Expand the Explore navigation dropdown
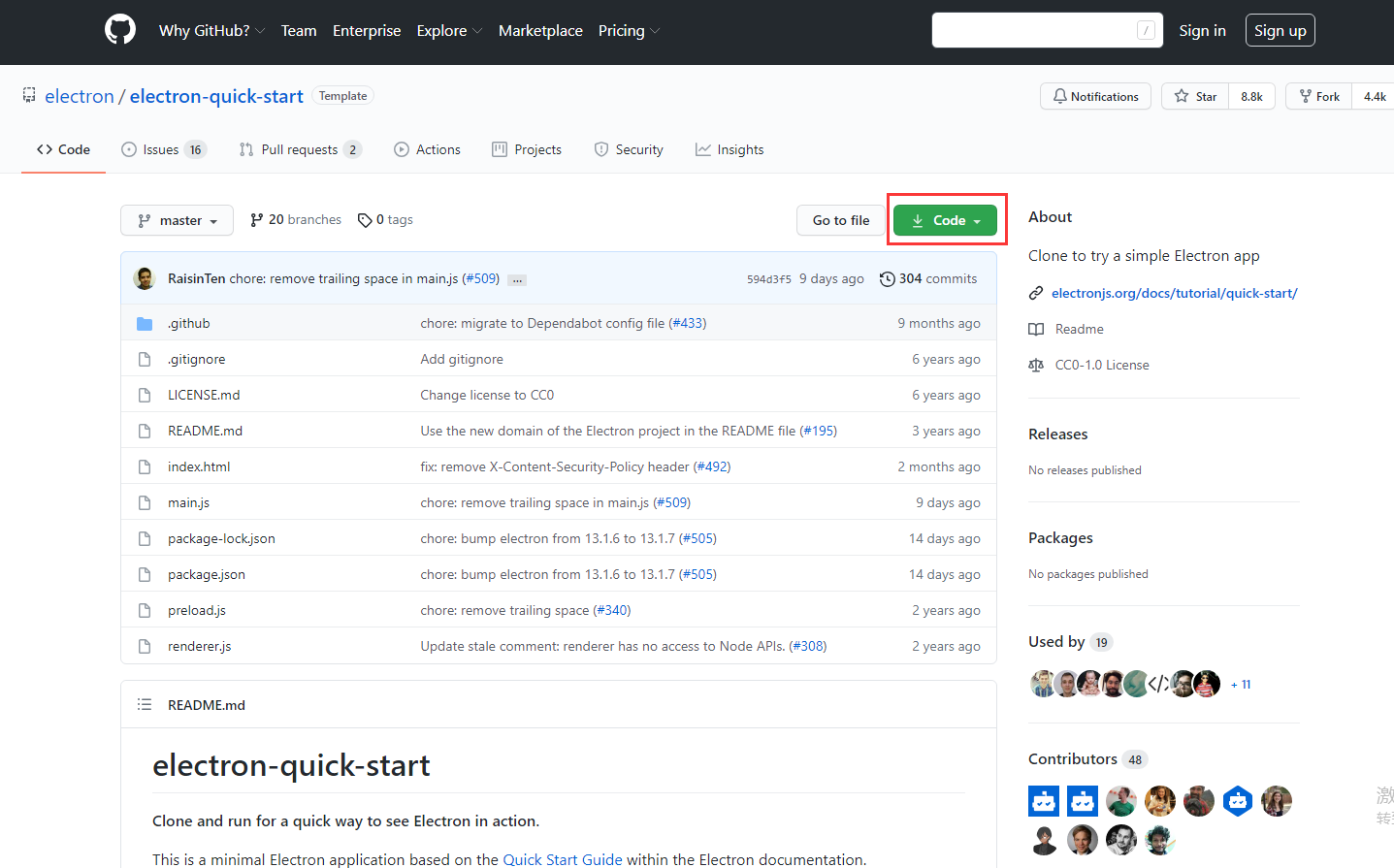Image resolution: width=1394 pixels, height=868 pixels. 449,30
